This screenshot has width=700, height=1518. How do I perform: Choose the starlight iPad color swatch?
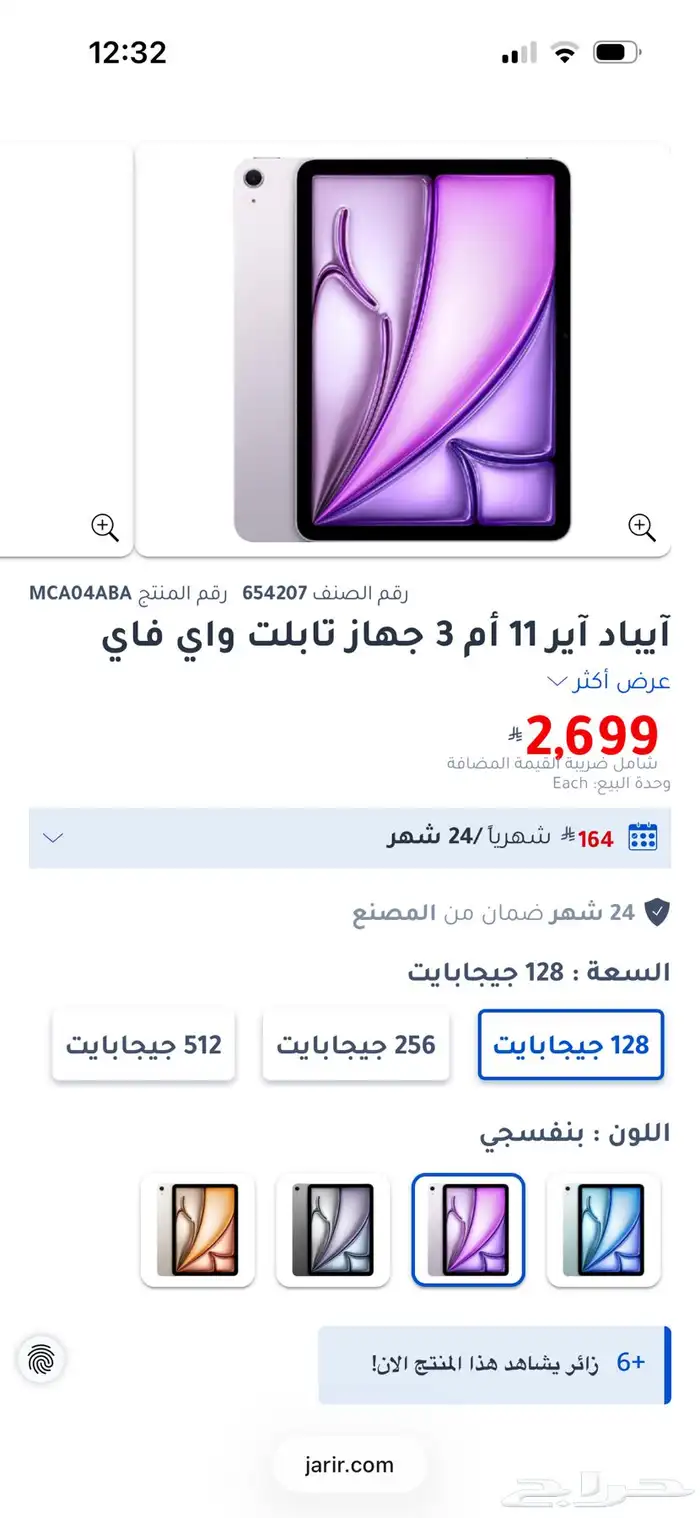click(x=198, y=1230)
